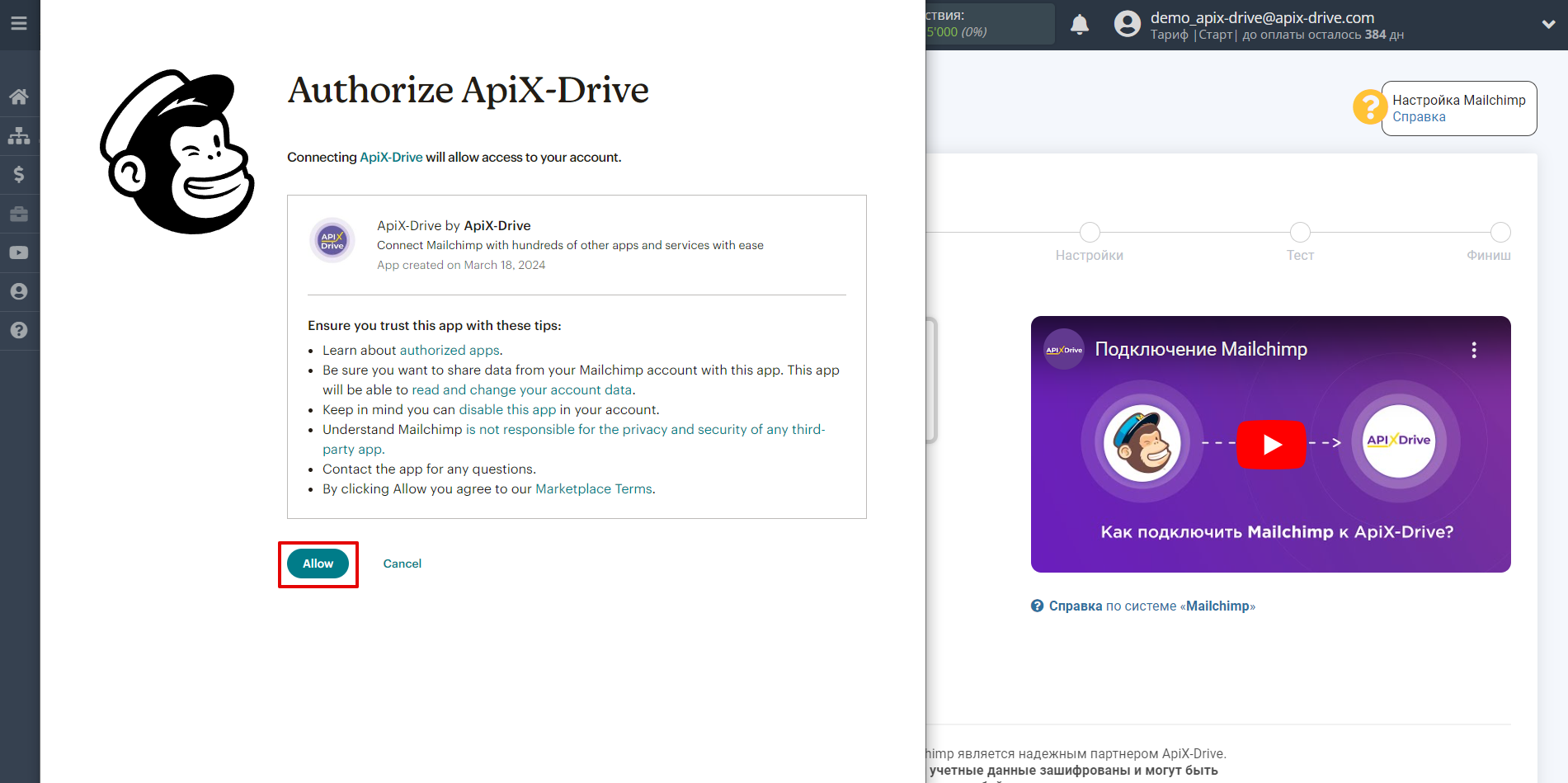Click the video title Подключение Mailchimp

coord(1201,350)
